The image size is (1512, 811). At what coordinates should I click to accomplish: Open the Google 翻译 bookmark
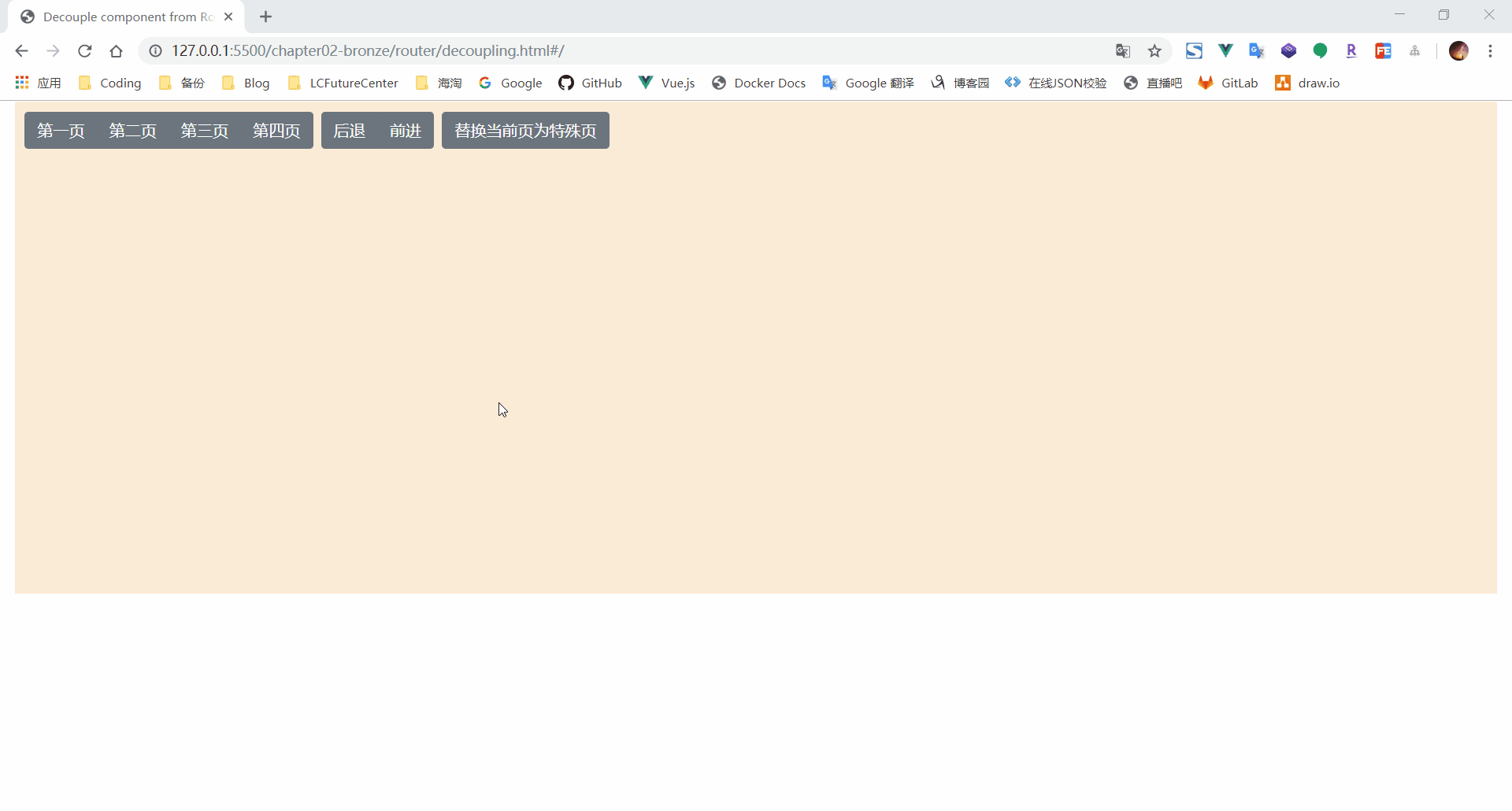pos(868,83)
